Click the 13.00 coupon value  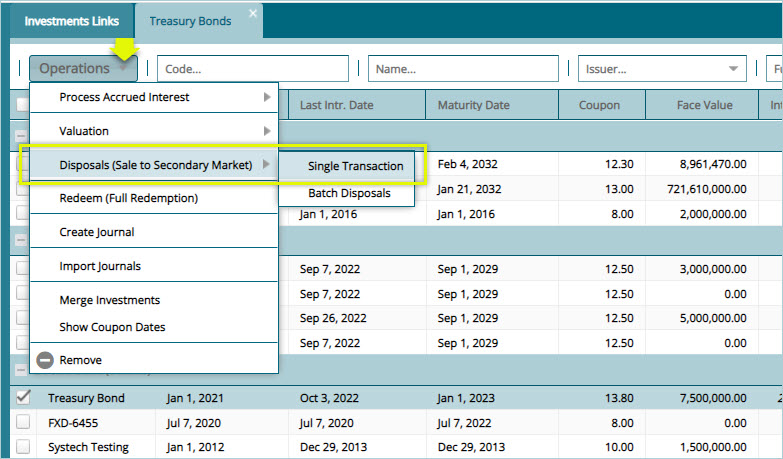click(x=619, y=189)
